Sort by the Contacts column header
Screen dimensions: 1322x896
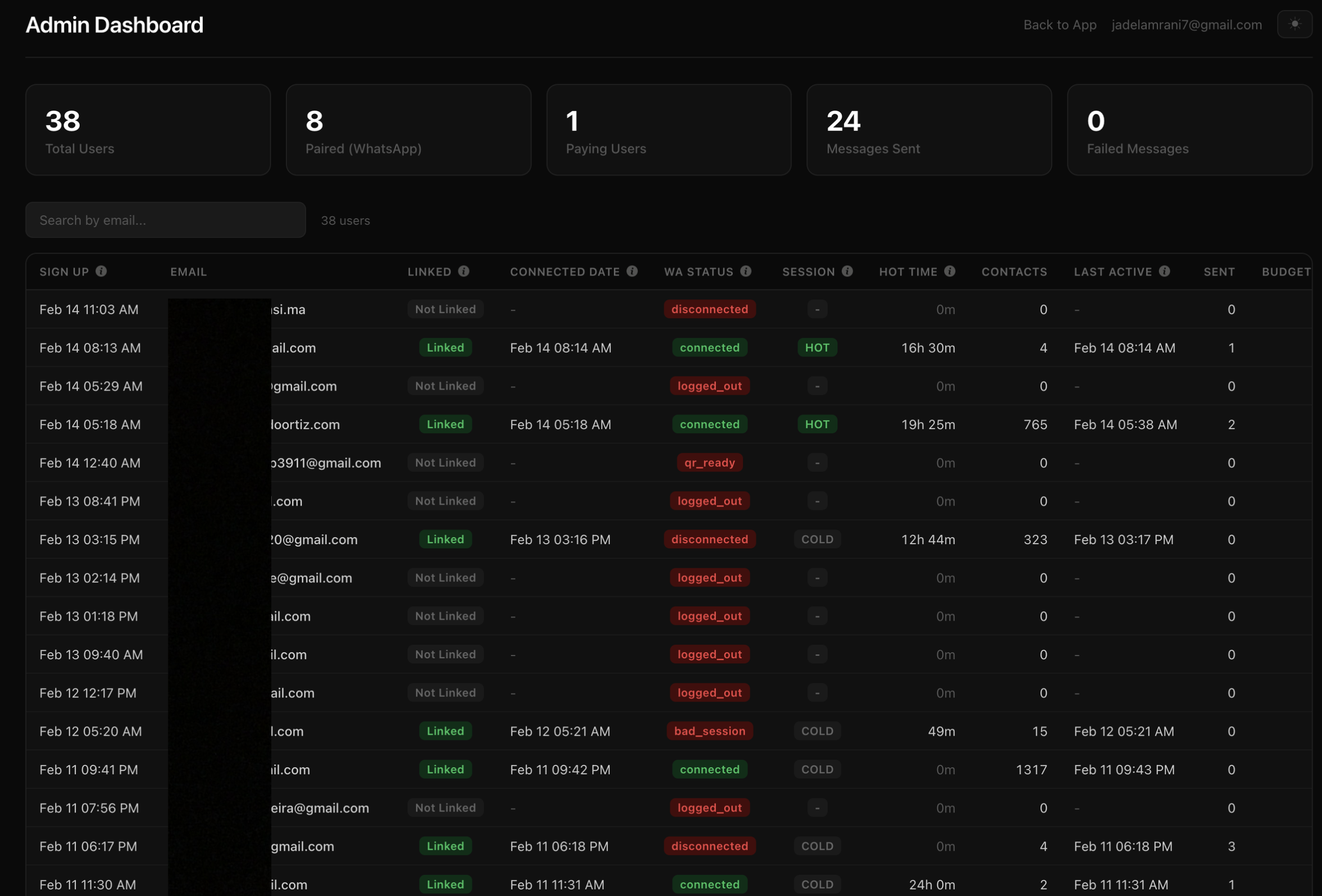1014,271
